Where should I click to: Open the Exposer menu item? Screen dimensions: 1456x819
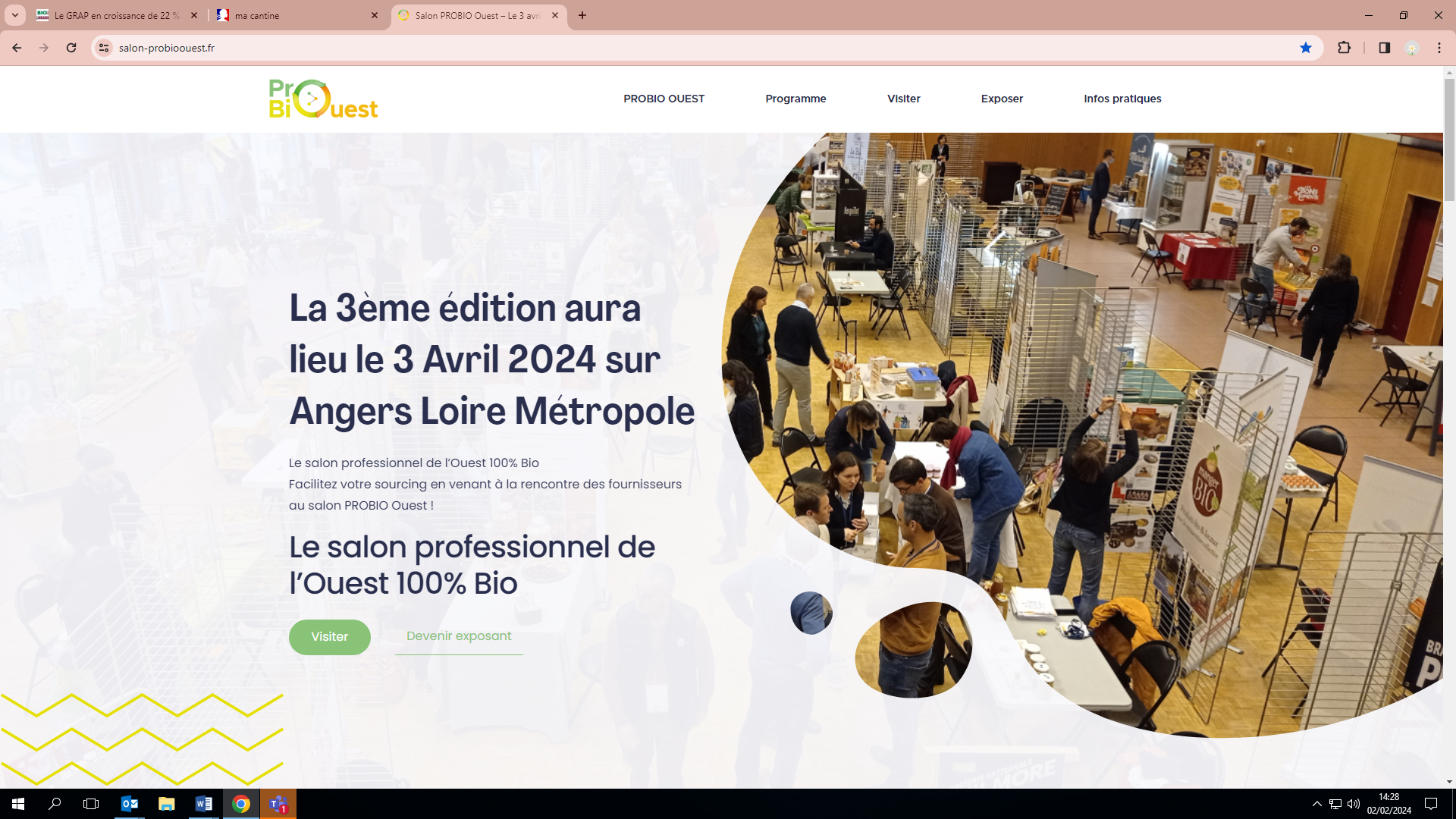1001,99
